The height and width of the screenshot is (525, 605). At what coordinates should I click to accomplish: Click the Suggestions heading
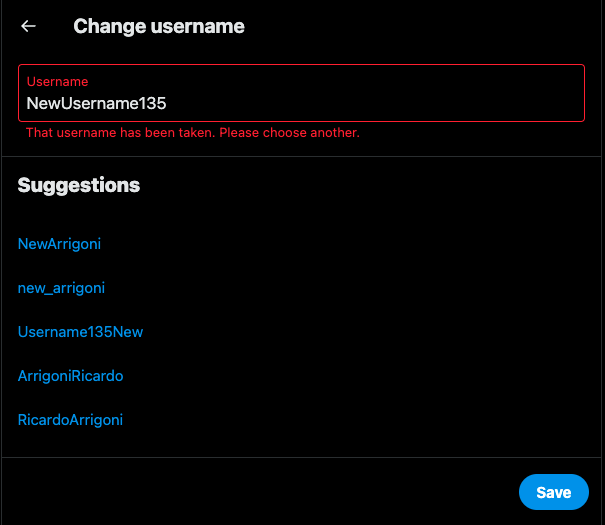tap(78, 185)
